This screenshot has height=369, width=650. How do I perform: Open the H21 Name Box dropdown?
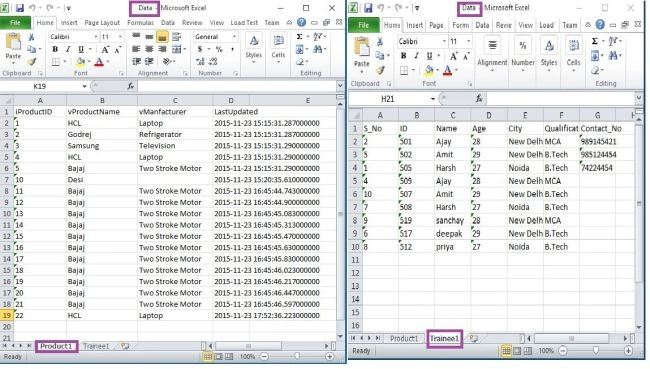coord(432,99)
